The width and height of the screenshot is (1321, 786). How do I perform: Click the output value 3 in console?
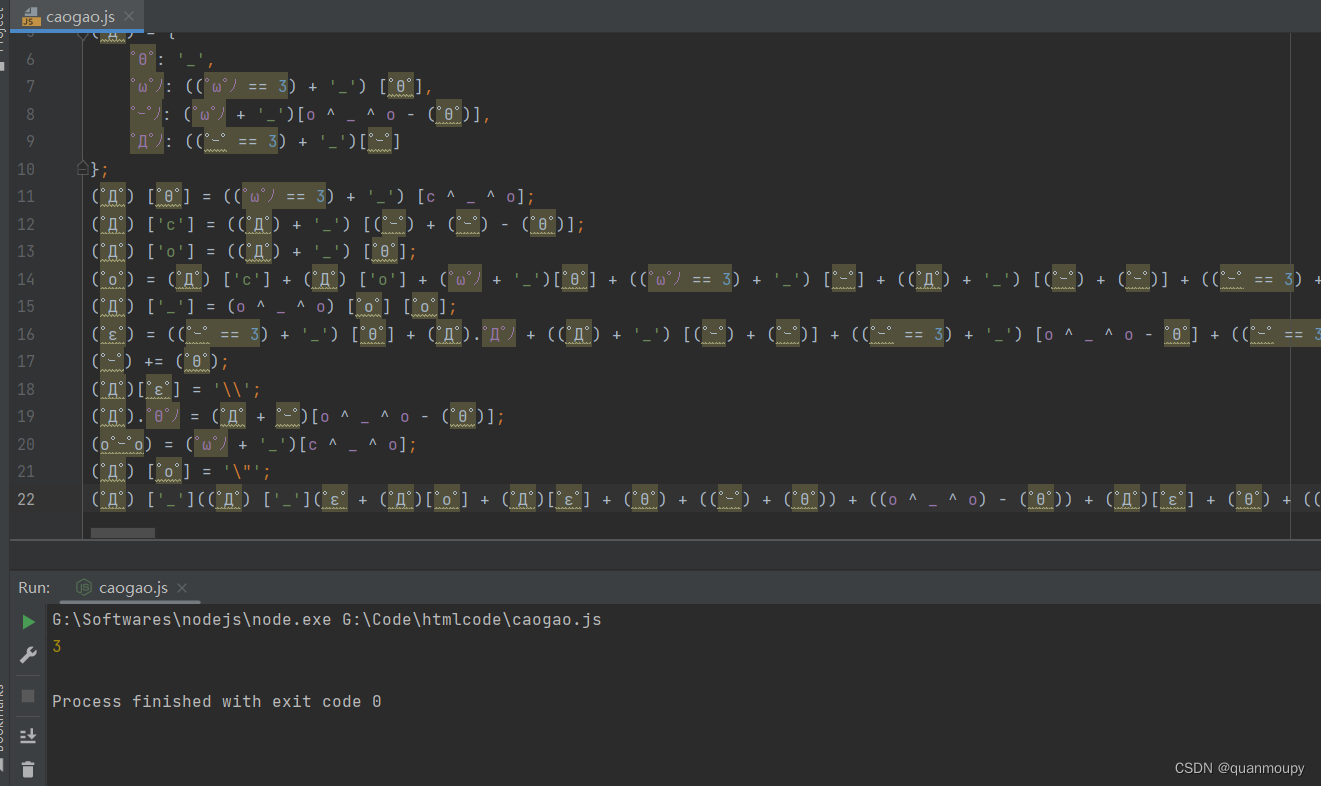click(57, 647)
